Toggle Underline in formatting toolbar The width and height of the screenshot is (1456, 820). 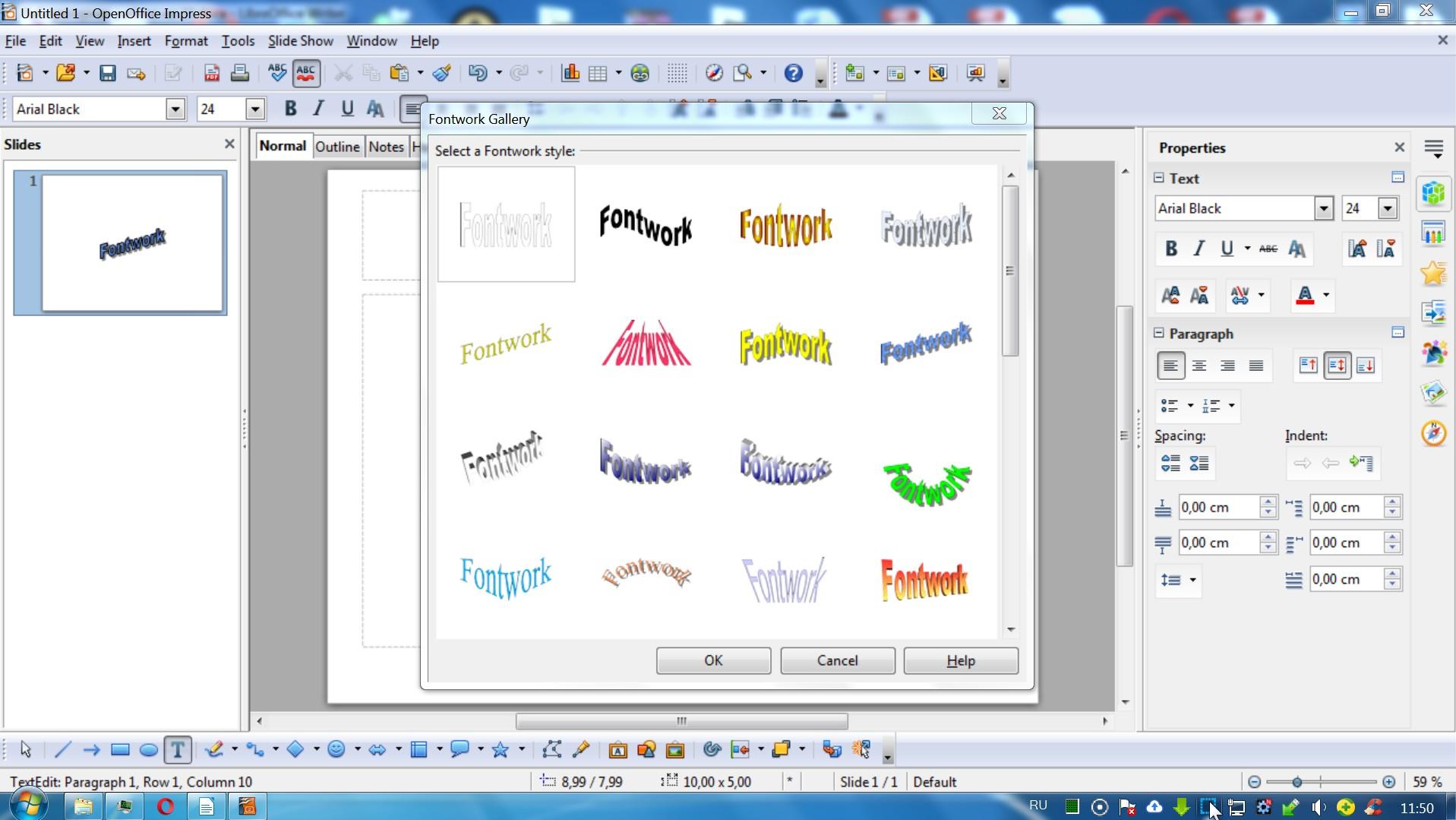pos(347,109)
